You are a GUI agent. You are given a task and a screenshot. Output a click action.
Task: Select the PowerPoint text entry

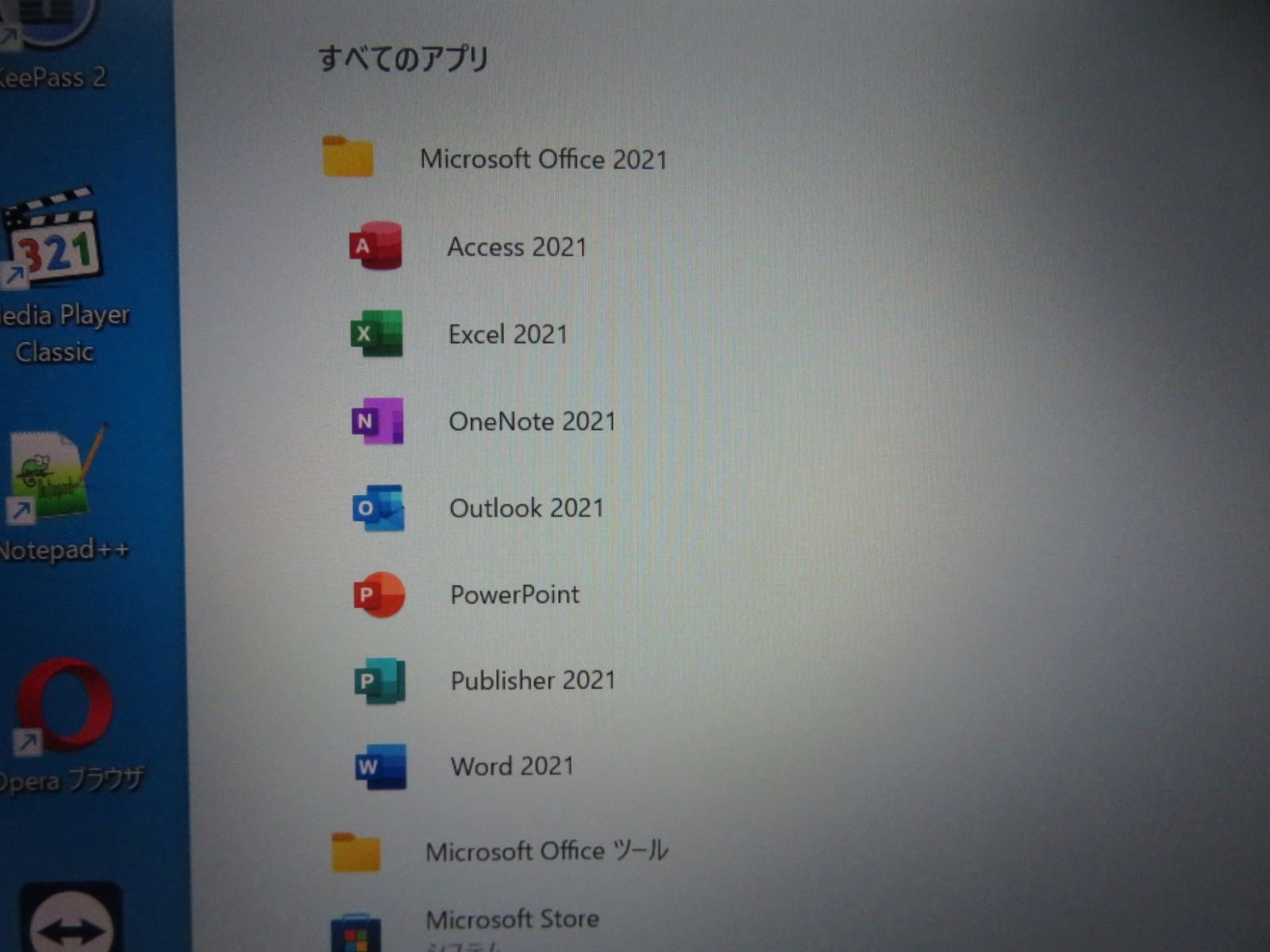(x=515, y=594)
